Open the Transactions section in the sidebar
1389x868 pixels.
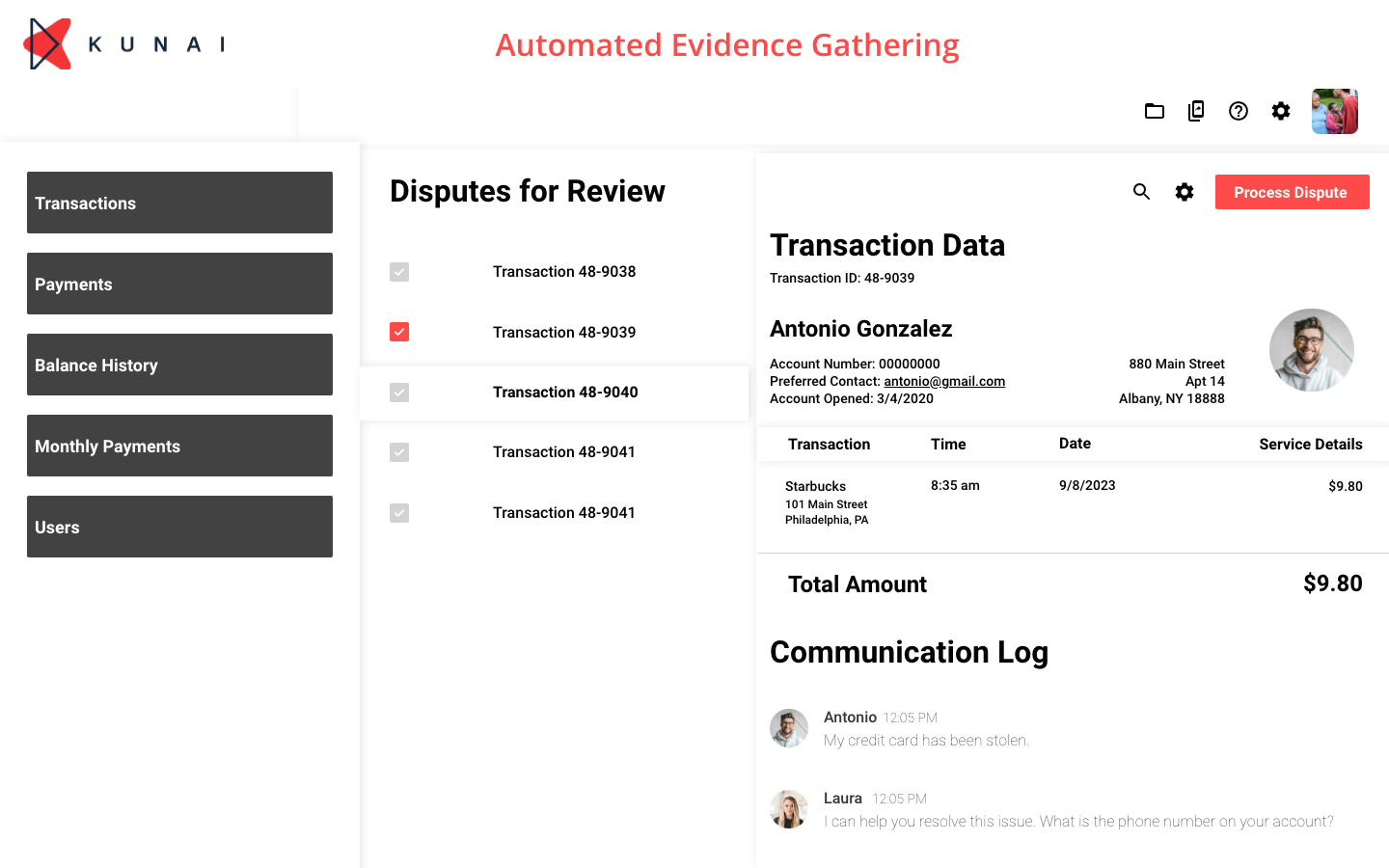point(179,203)
